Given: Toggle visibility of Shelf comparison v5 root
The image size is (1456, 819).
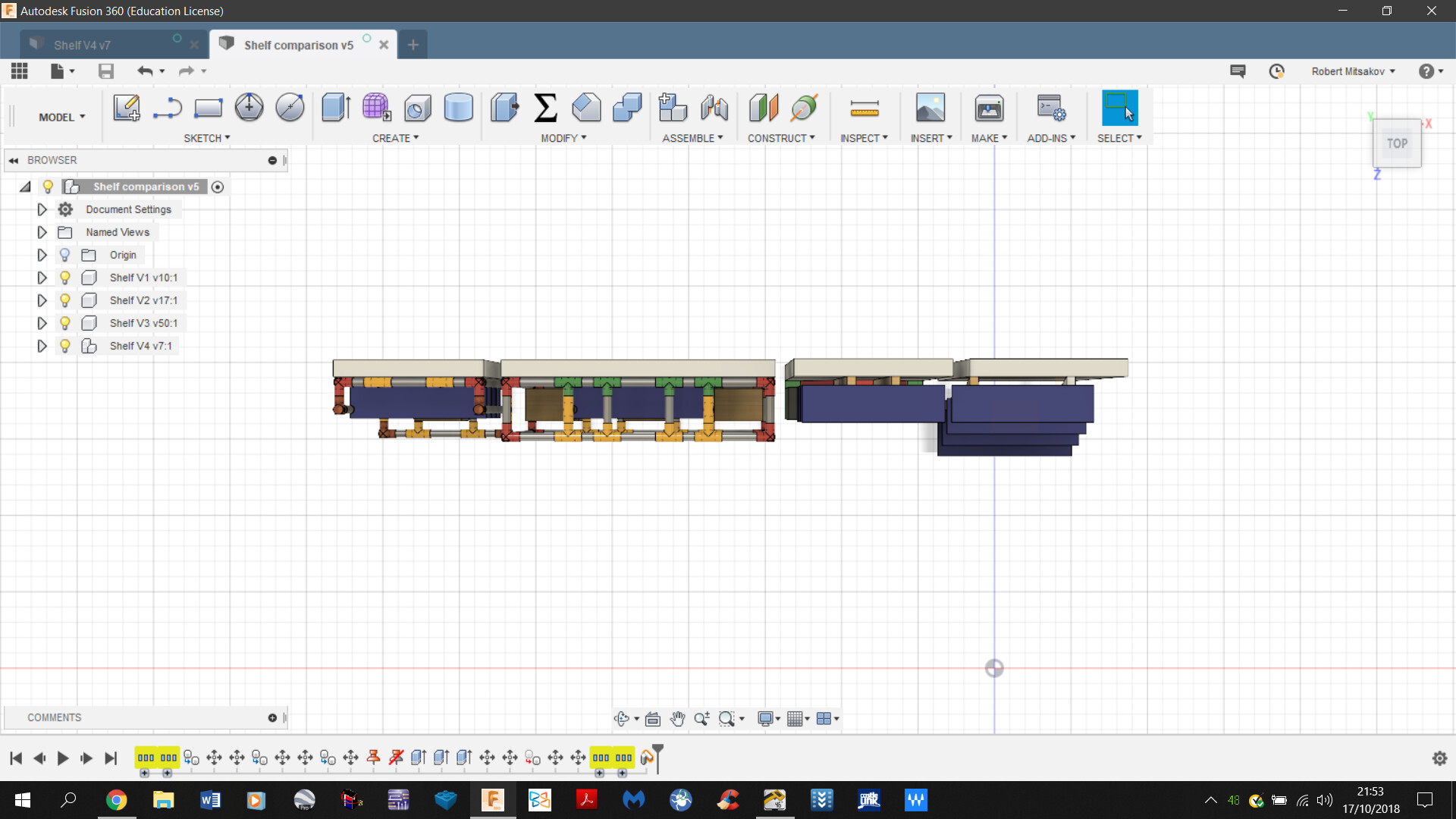Looking at the screenshot, I should click(x=48, y=187).
